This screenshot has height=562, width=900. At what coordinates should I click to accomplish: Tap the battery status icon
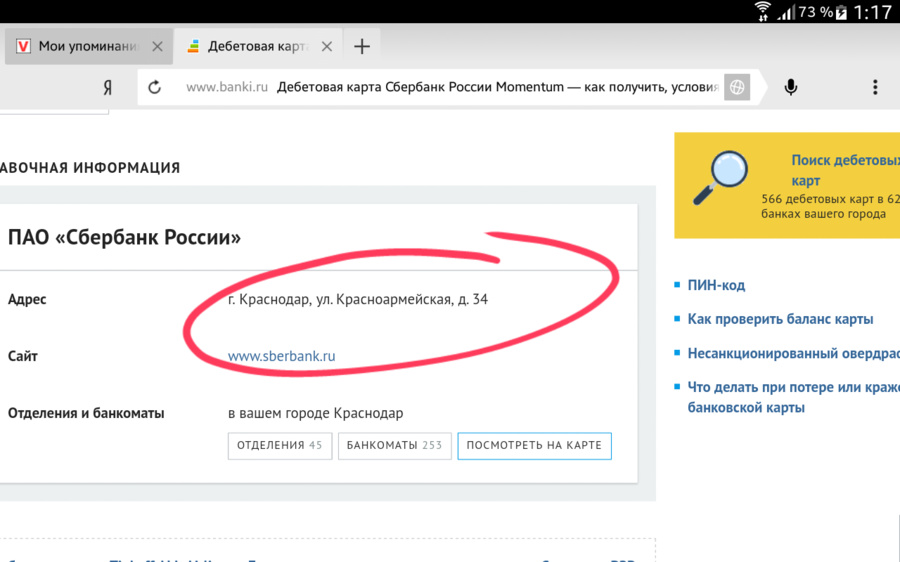[841, 12]
